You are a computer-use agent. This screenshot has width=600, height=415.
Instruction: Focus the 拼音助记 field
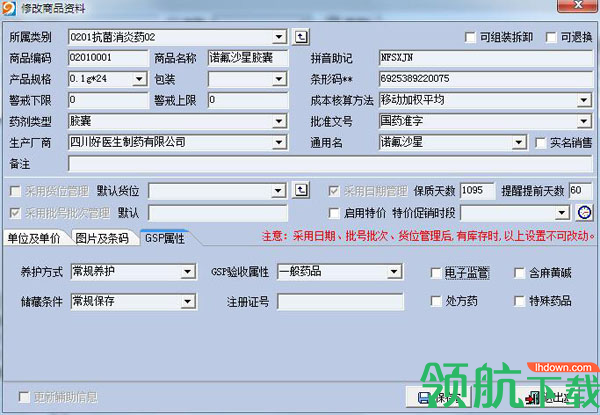click(486, 58)
